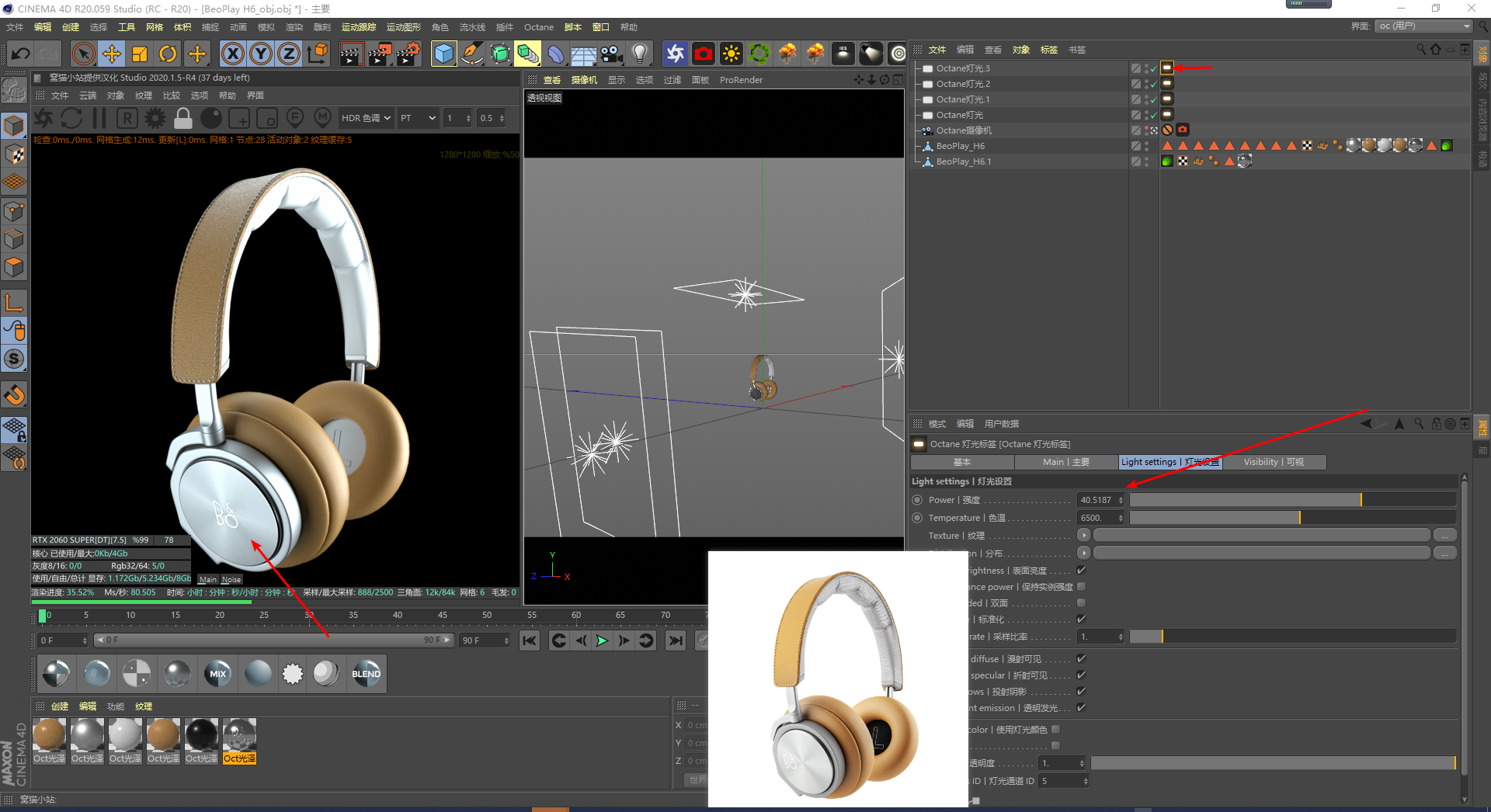Click the lock icon in Octane Live Viewer
Screen dimensions: 1491x812
coord(183,118)
